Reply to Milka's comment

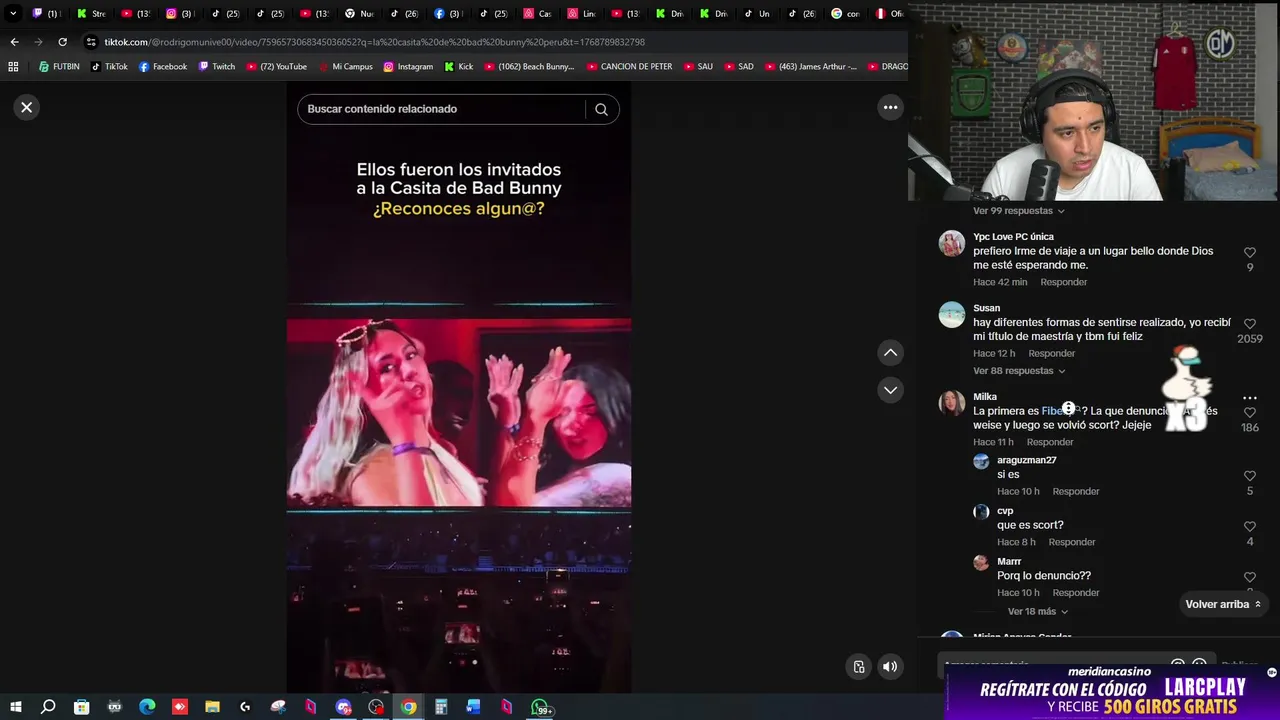click(1049, 442)
